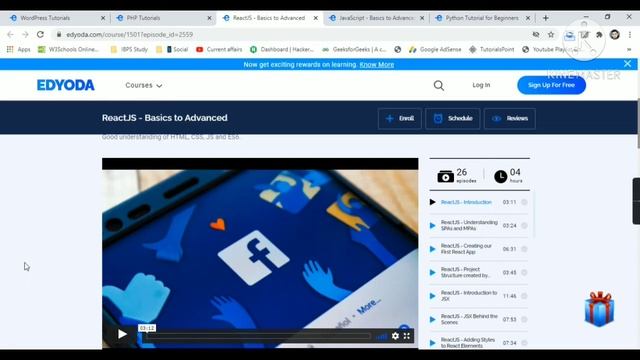This screenshot has height=360, width=640.
Task: Expand bookmarks overflow chevron
Action: click(629, 49)
